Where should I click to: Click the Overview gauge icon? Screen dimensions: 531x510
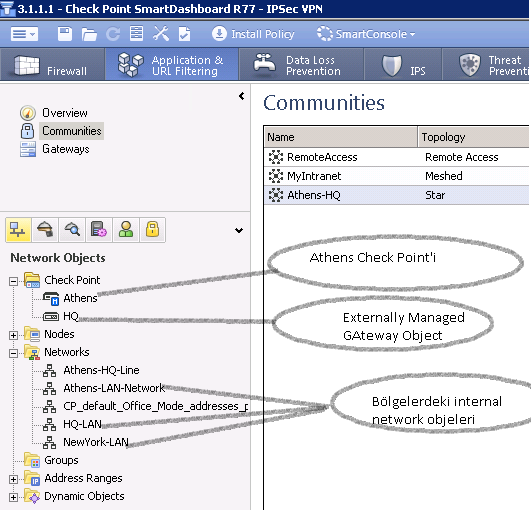point(27,113)
